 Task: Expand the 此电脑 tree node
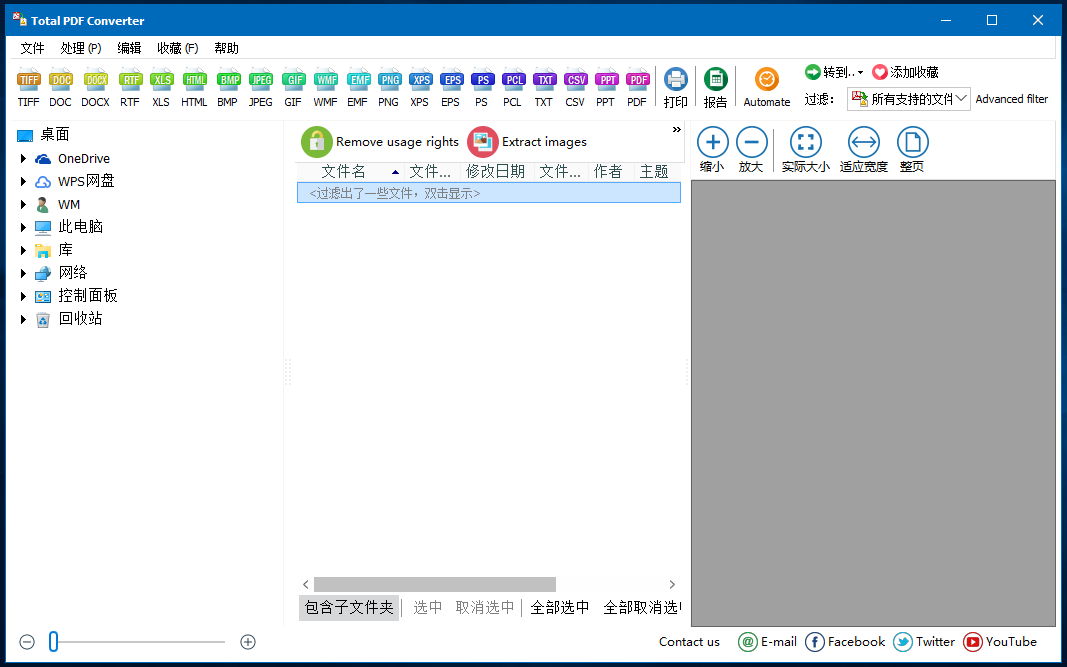click(24, 227)
